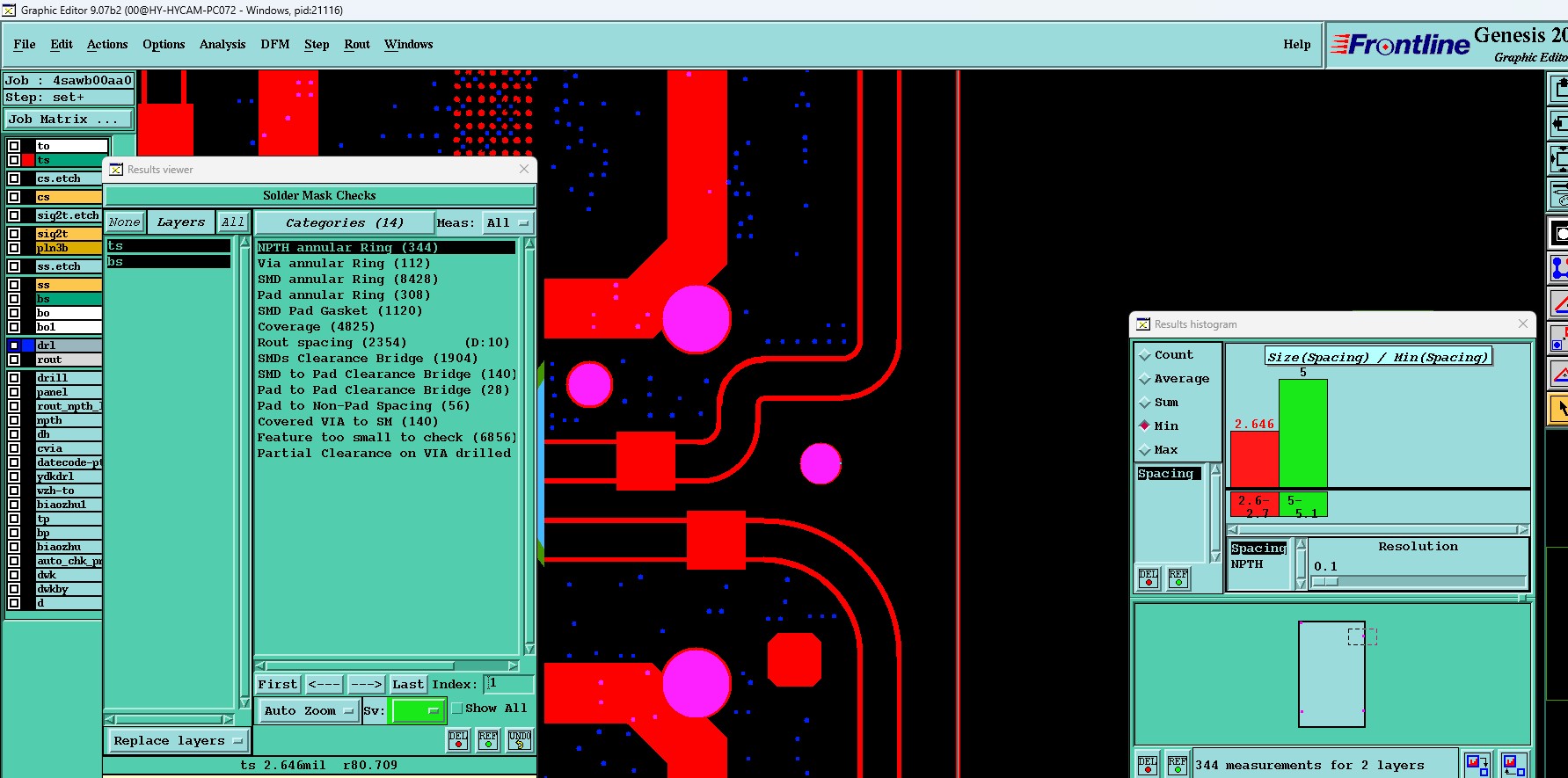Open Rout menu
This screenshot has width=1568, height=778.
pos(357,44)
